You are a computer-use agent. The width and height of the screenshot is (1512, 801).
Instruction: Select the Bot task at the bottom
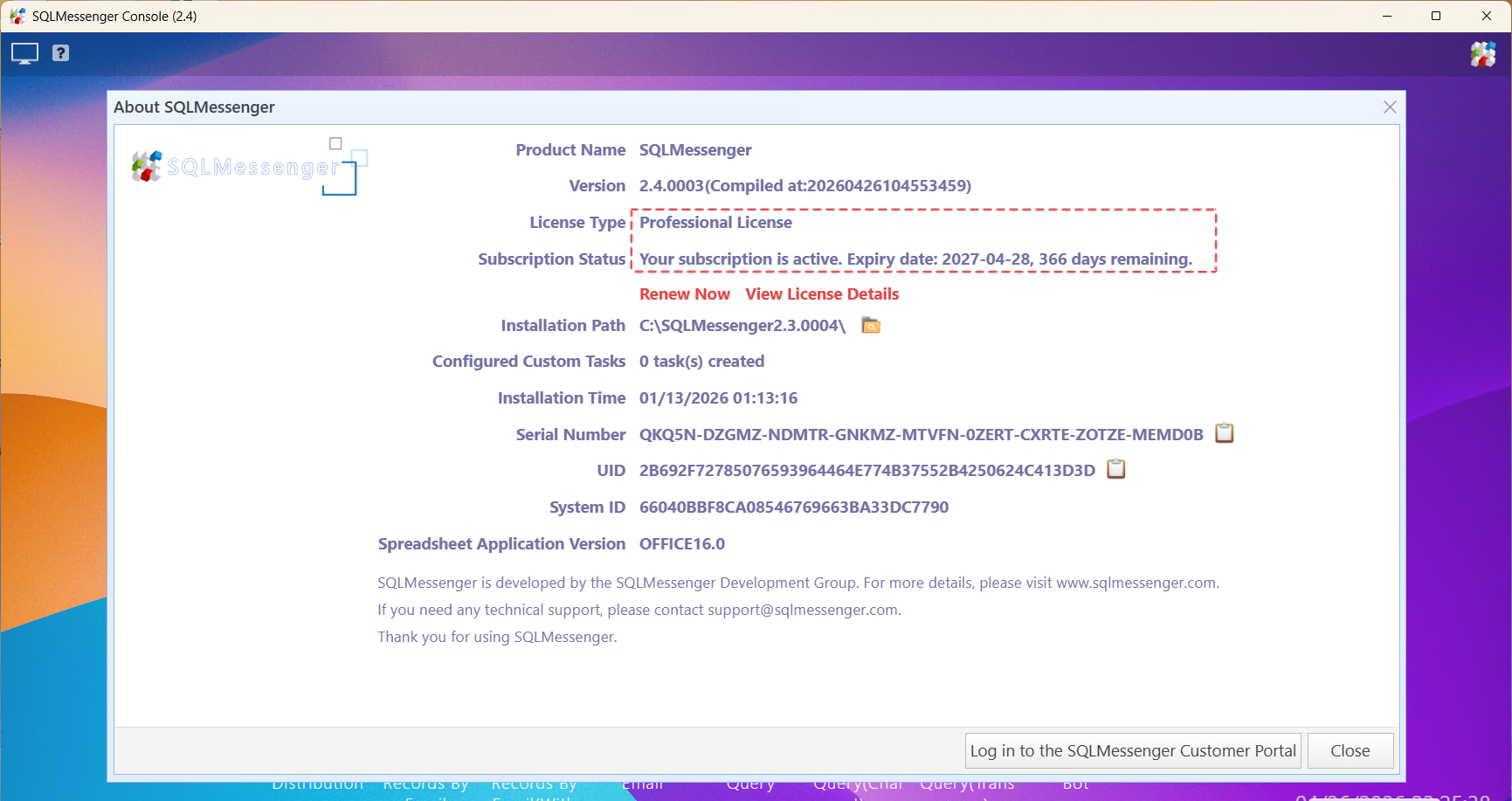[x=1075, y=784]
